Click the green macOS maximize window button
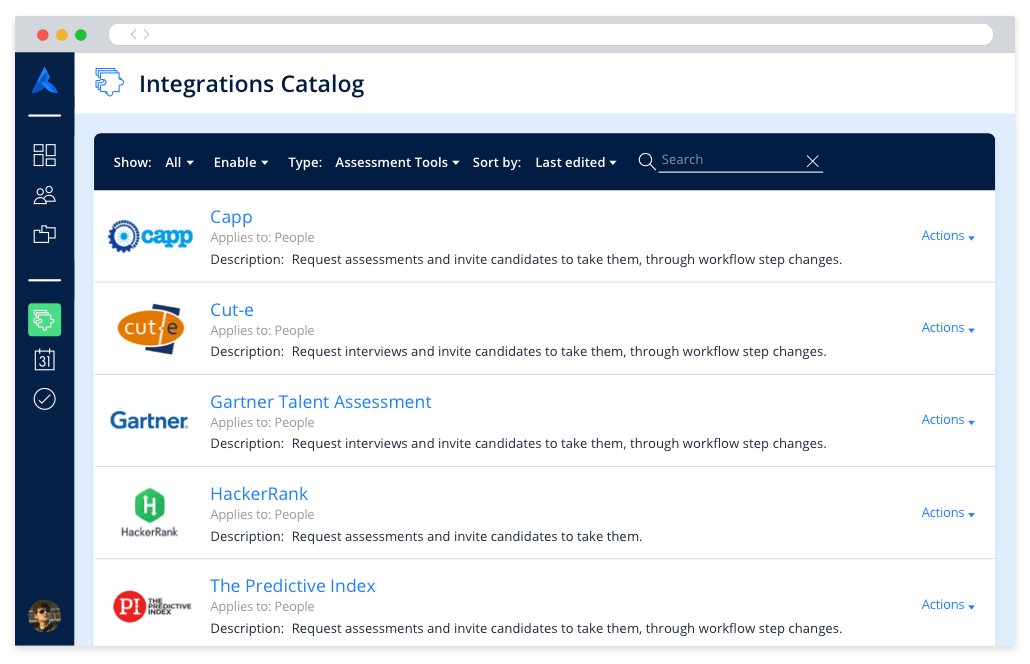The height and width of the screenshot is (664, 1030). pyautogui.click(x=81, y=35)
